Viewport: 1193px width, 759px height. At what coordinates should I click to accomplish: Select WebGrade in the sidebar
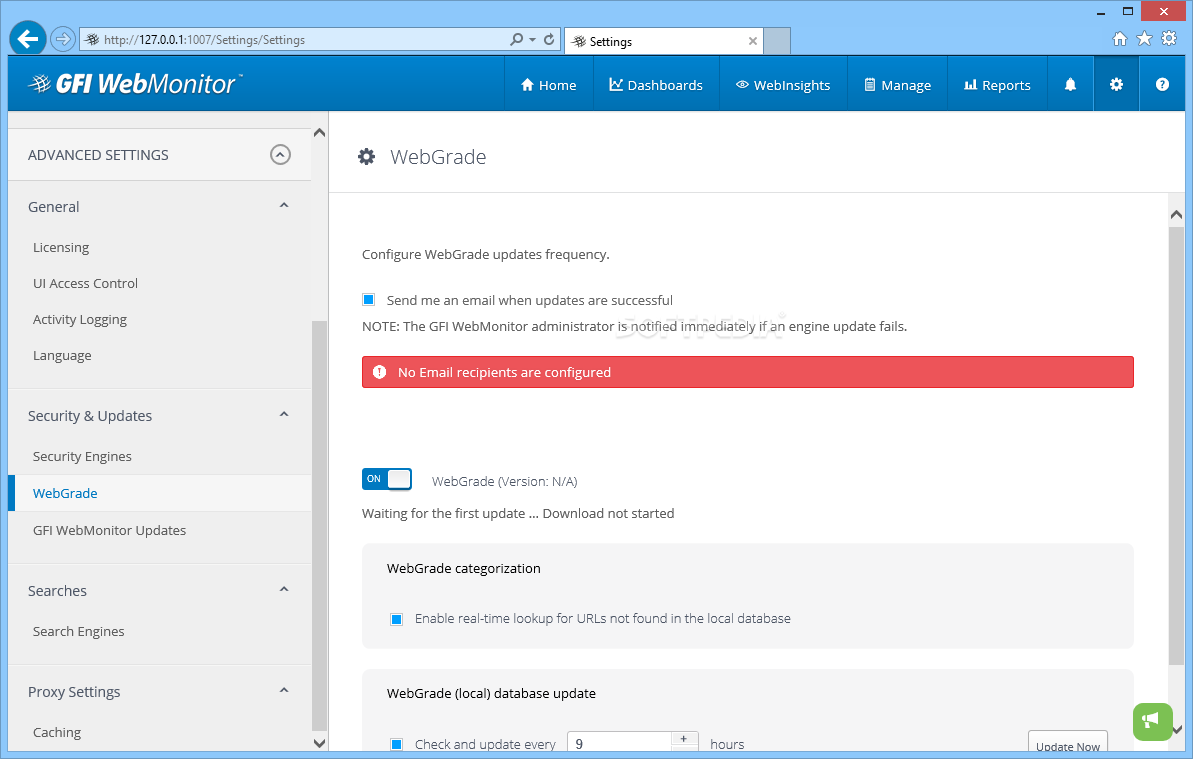pos(160,494)
